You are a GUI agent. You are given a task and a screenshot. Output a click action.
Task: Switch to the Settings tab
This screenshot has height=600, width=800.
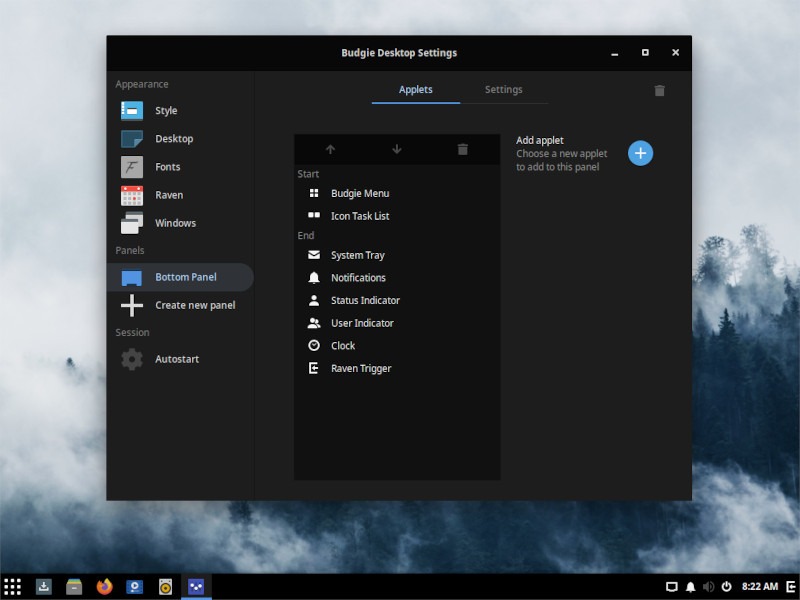coord(503,89)
